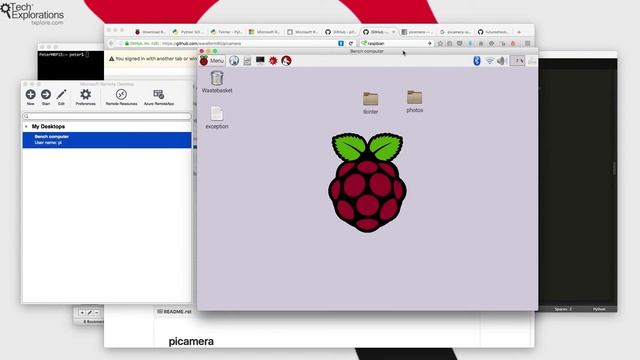Switch to the second Microsoft browser tab
640x360 pixels.
302,32
